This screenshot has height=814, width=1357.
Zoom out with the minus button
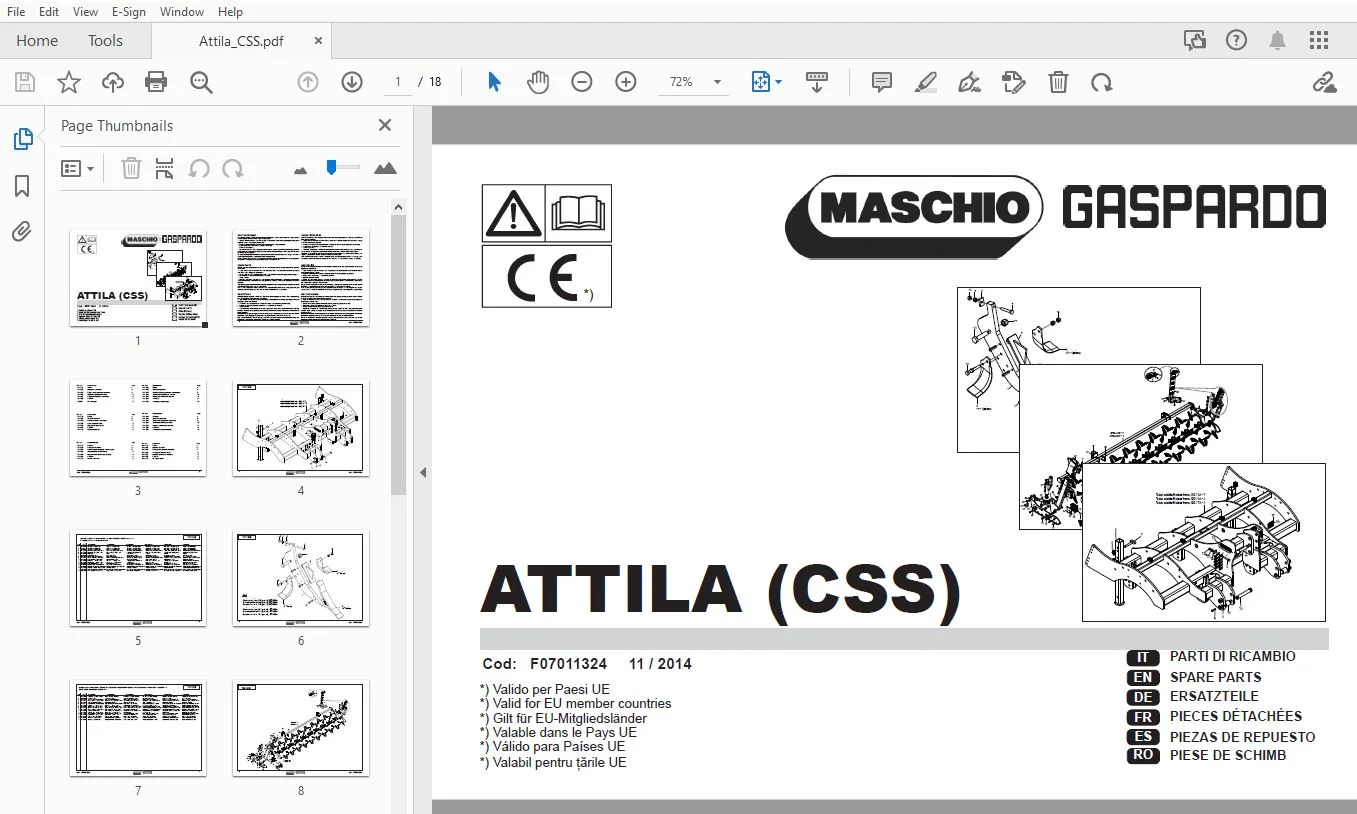[582, 82]
